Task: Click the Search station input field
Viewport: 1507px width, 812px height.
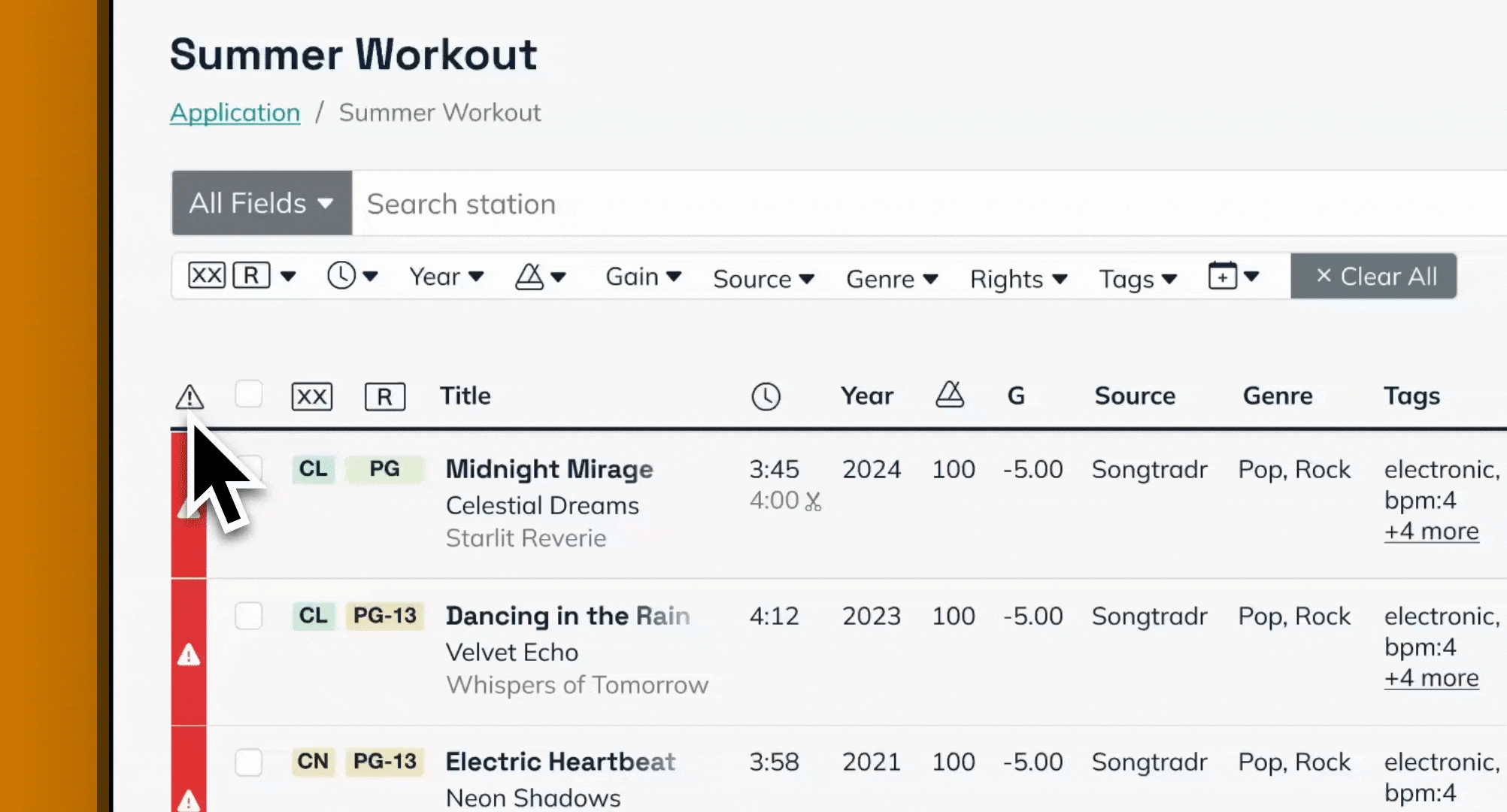Action: 902,204
